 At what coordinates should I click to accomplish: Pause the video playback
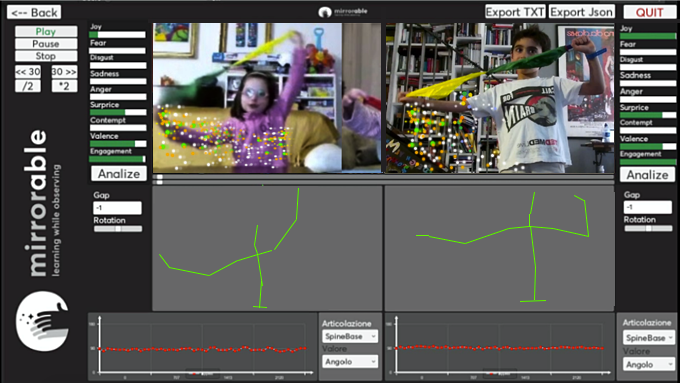point(46,44)
